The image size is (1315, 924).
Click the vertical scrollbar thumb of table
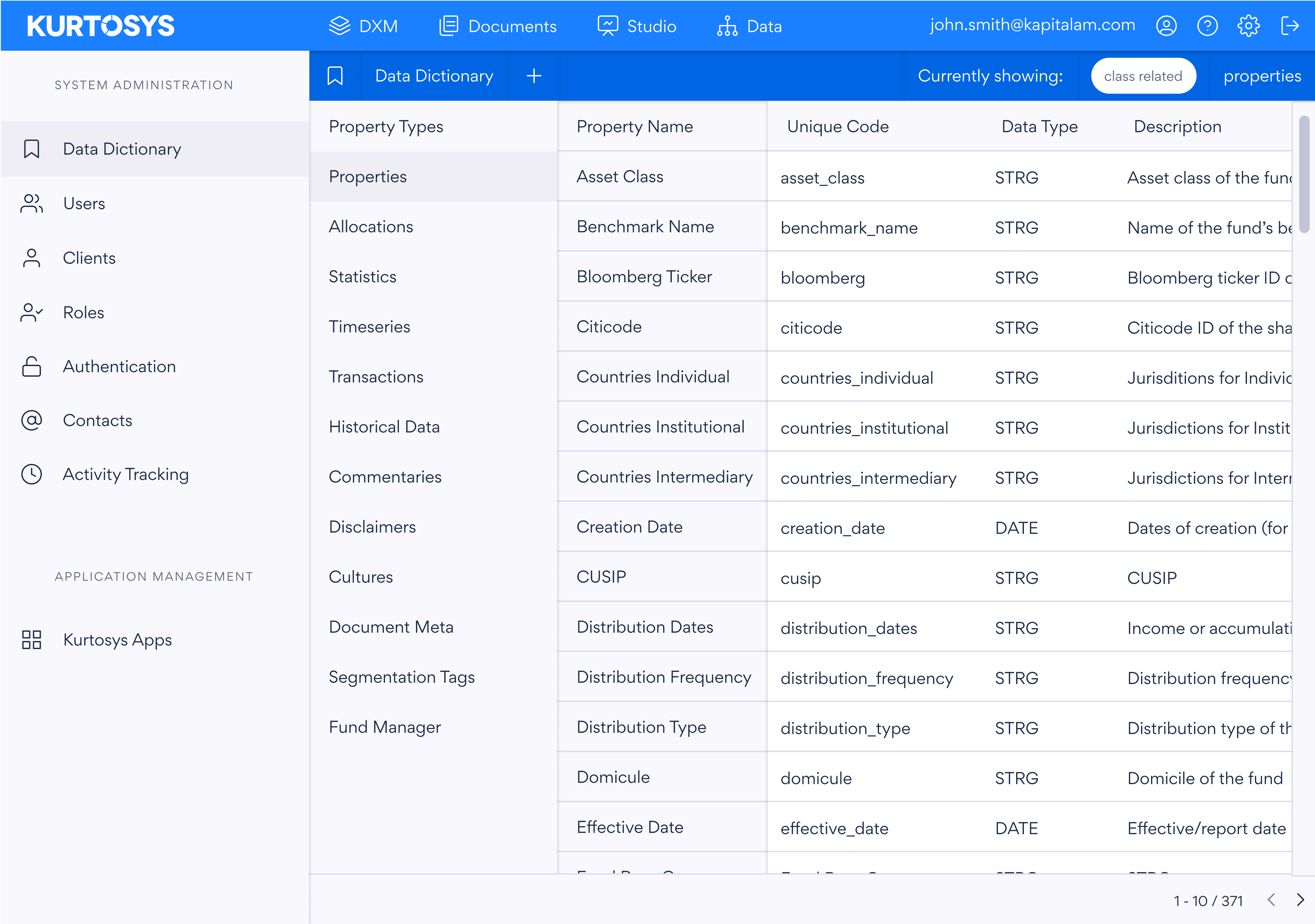point(1304,175)
